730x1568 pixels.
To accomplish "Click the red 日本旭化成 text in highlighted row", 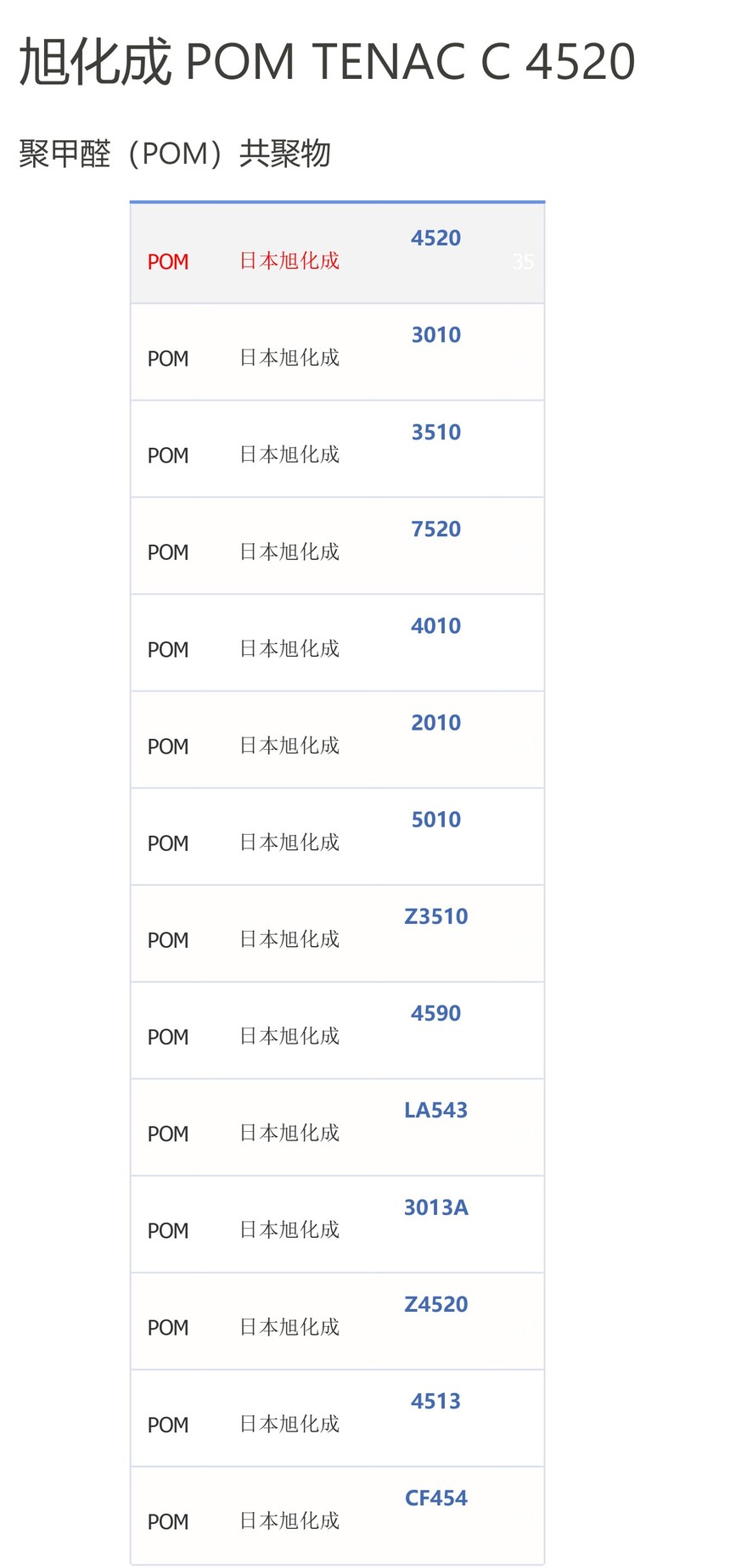I will point(289,261).
